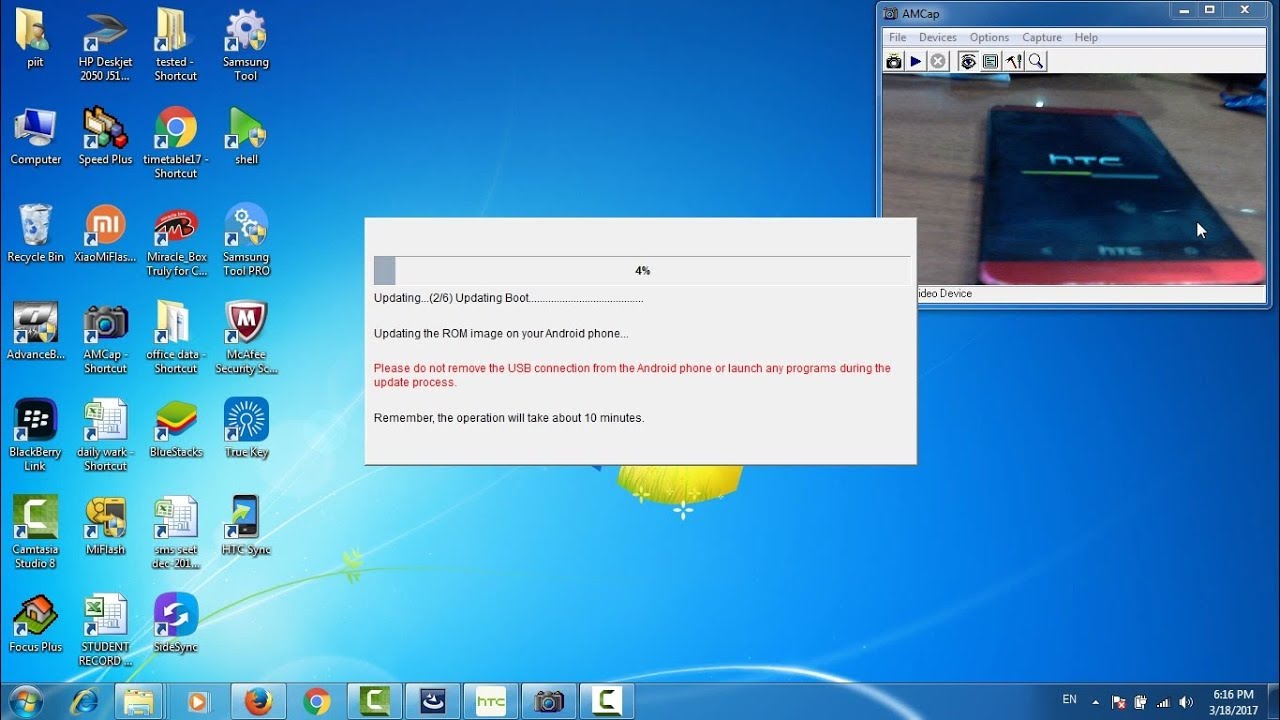This screenshot has height=720, width=1280.
Task: Switch to AMCap camera taskbar button
Action: [549, 702]
